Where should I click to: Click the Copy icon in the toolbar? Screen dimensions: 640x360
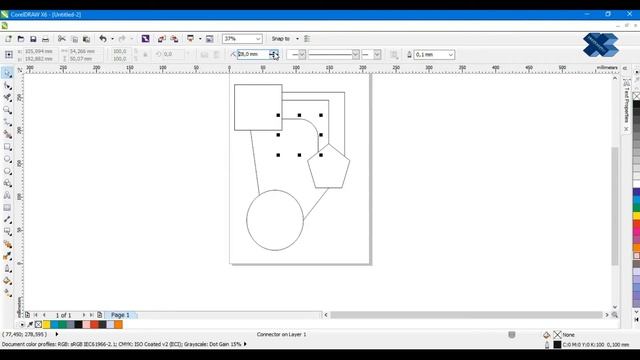tap(74, 39)
